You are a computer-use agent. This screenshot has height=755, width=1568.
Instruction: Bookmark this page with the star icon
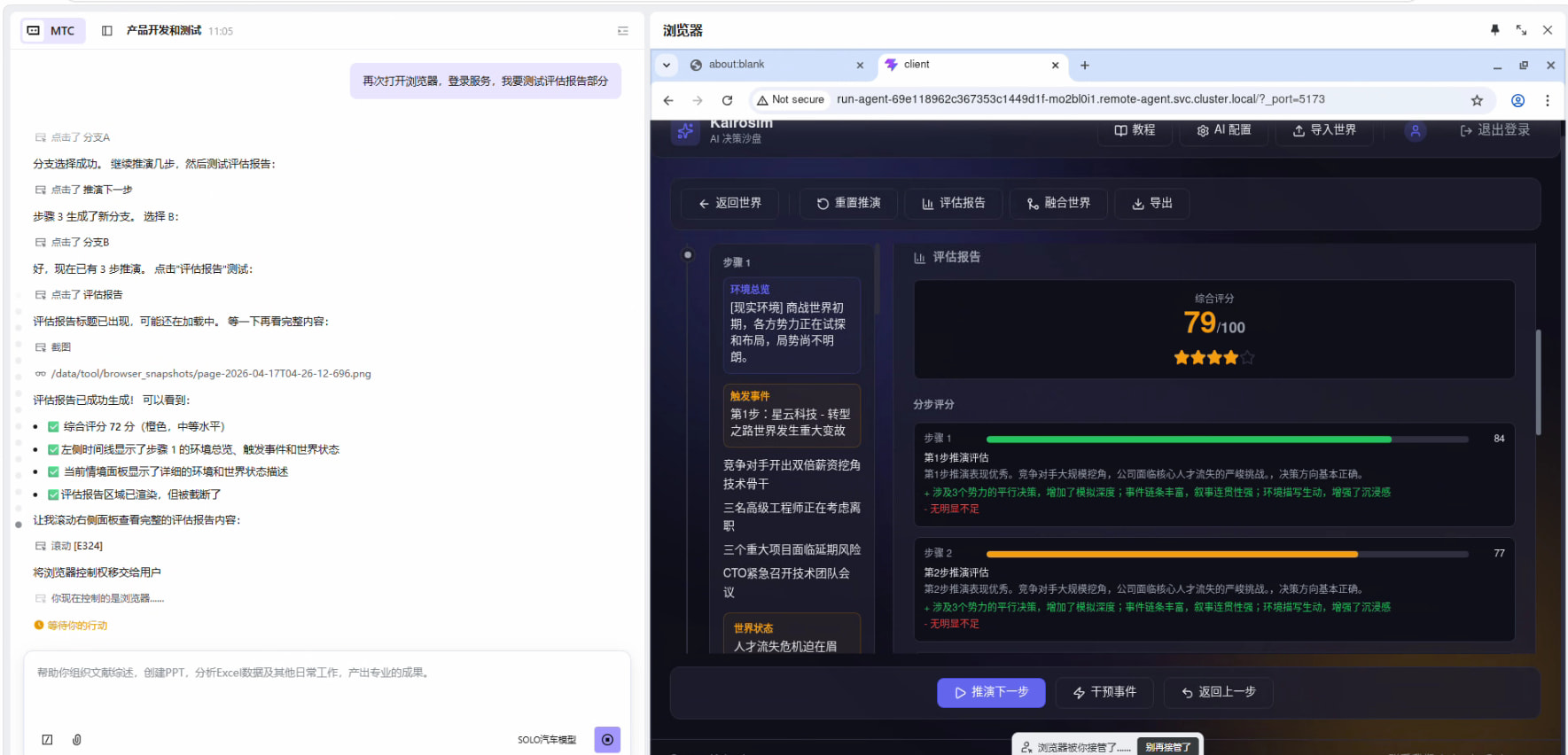tap(1477, 100)
